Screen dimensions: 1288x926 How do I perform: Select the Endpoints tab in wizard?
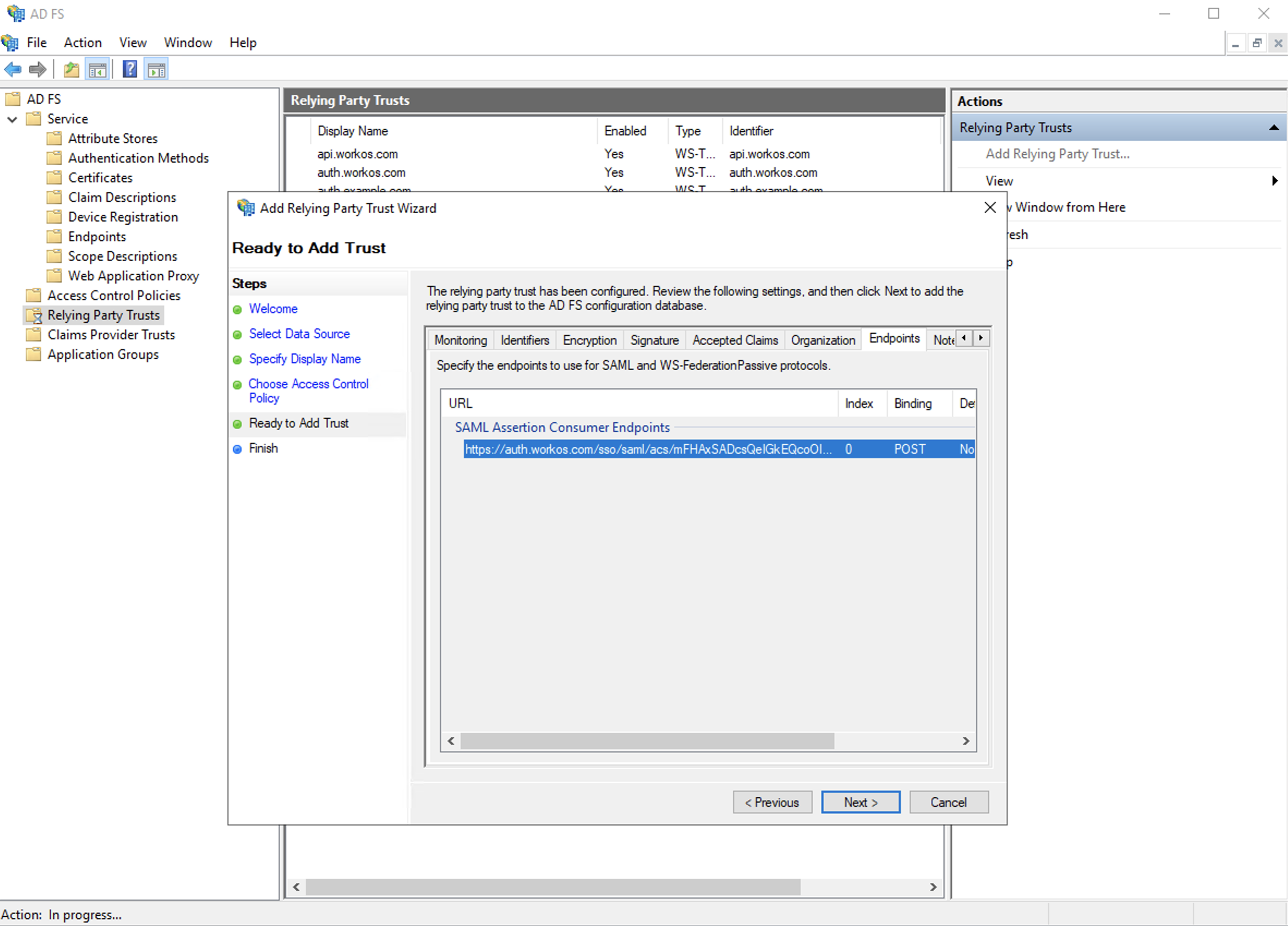click(894, 339)
